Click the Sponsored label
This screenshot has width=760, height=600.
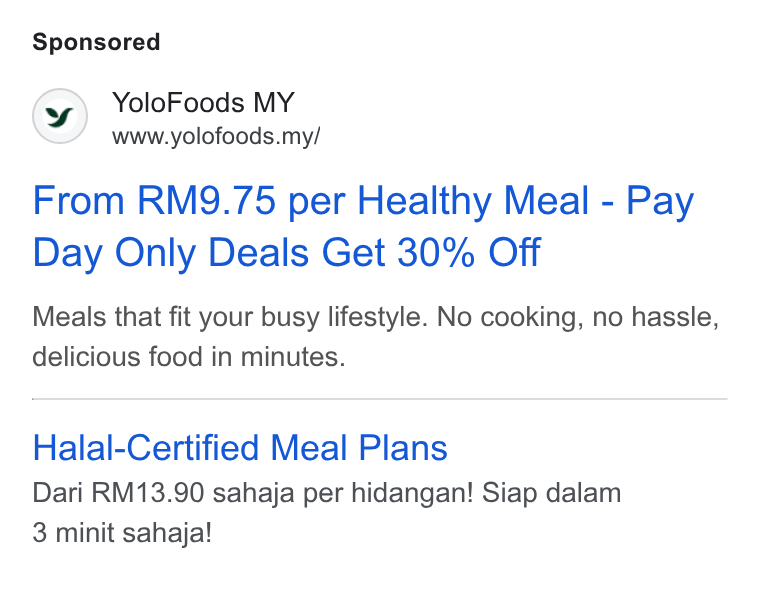coord(96,42)
